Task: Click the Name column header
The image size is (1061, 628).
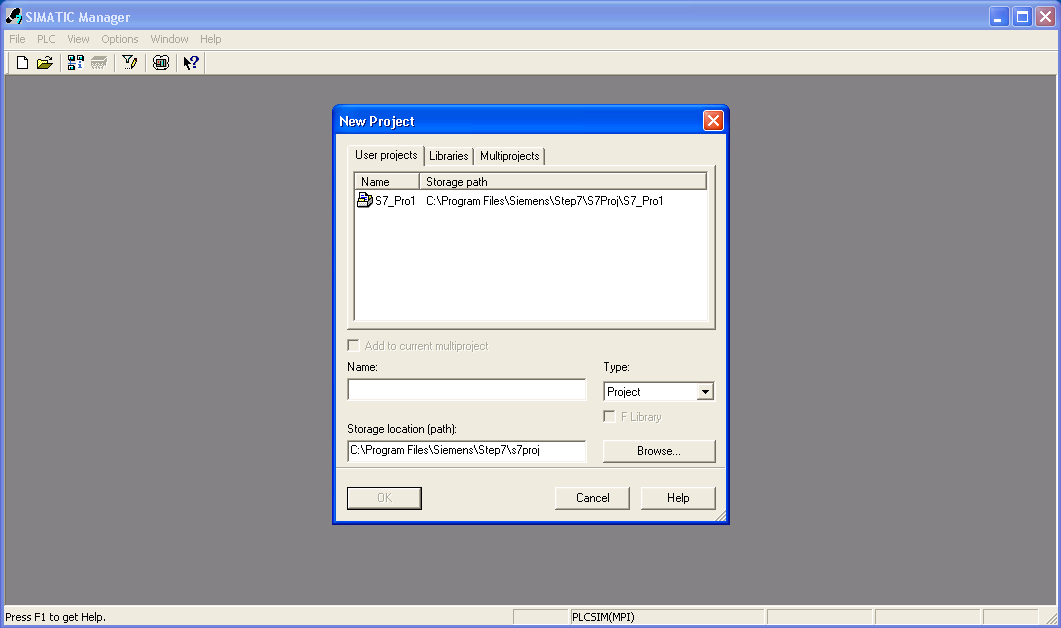Action: 386,181
